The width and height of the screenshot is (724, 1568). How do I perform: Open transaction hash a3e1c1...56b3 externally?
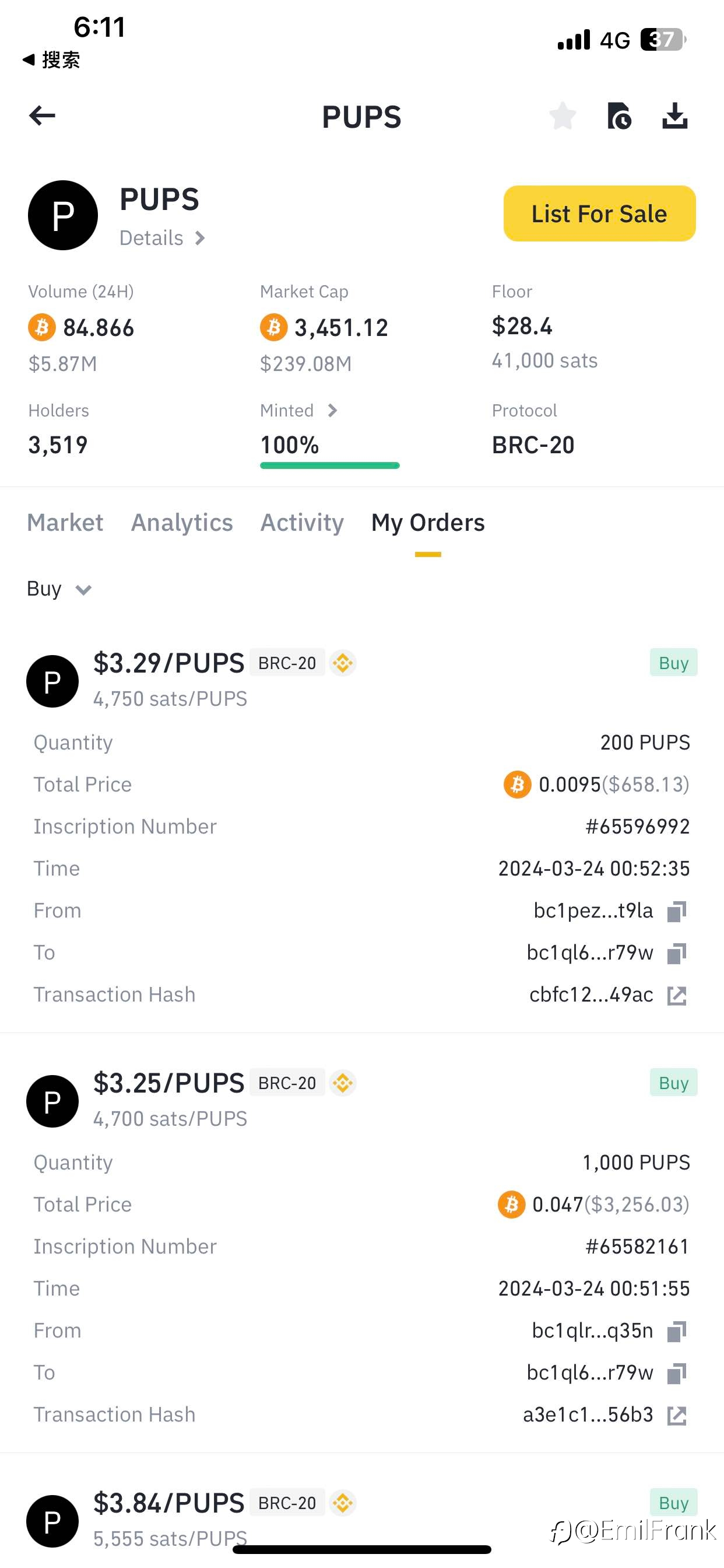677,1416
